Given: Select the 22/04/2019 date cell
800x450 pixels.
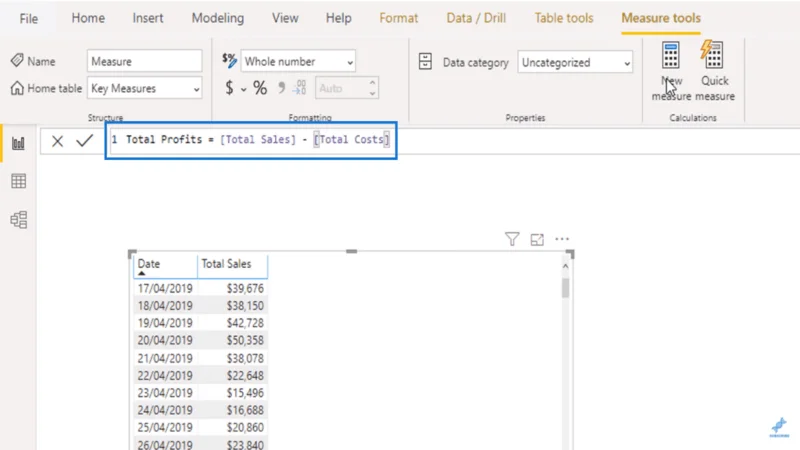Looking at the screenshot, I should pyautogui.click(x=165, y=376).
